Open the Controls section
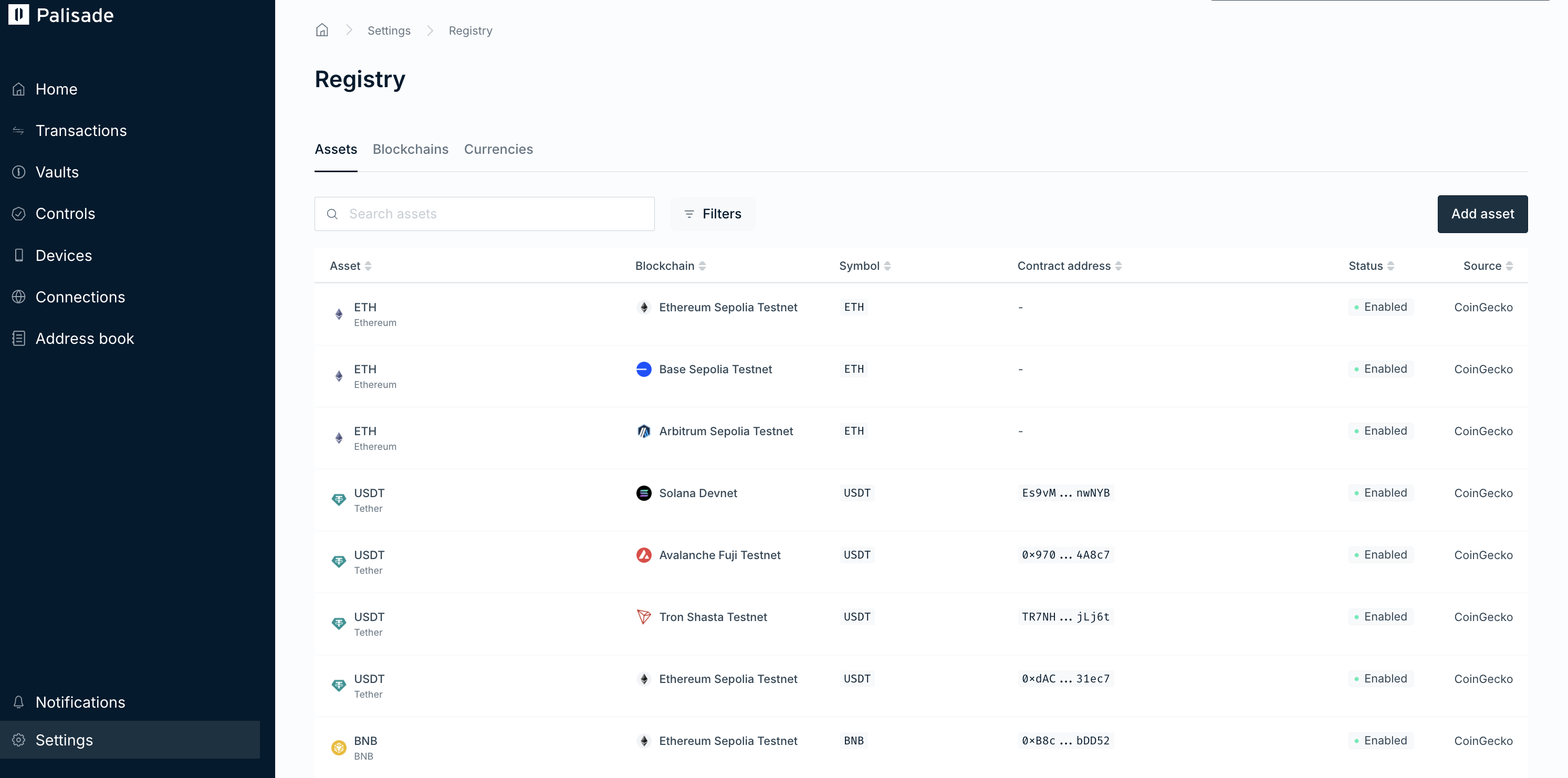1568x778 pixels. [65, 214]
